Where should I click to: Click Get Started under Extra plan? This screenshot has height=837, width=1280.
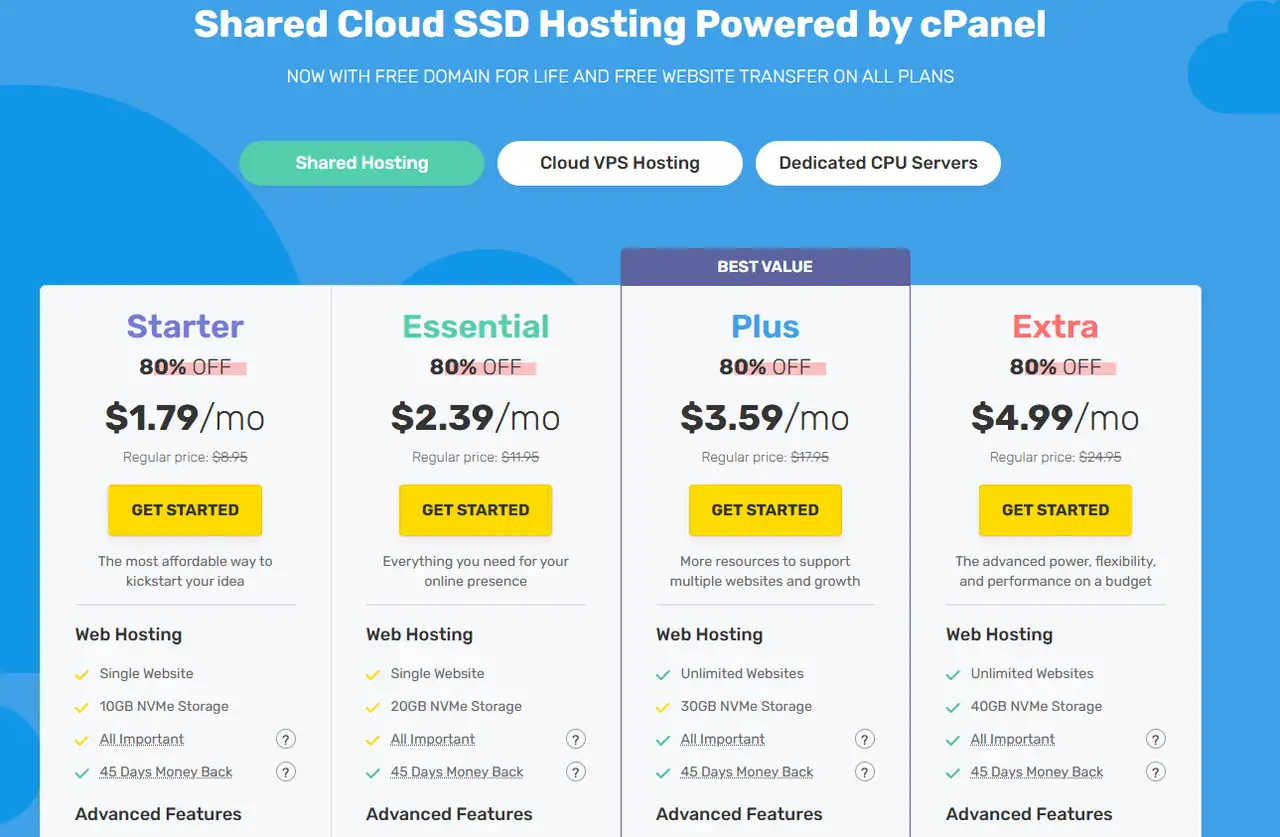point(1055,510)
